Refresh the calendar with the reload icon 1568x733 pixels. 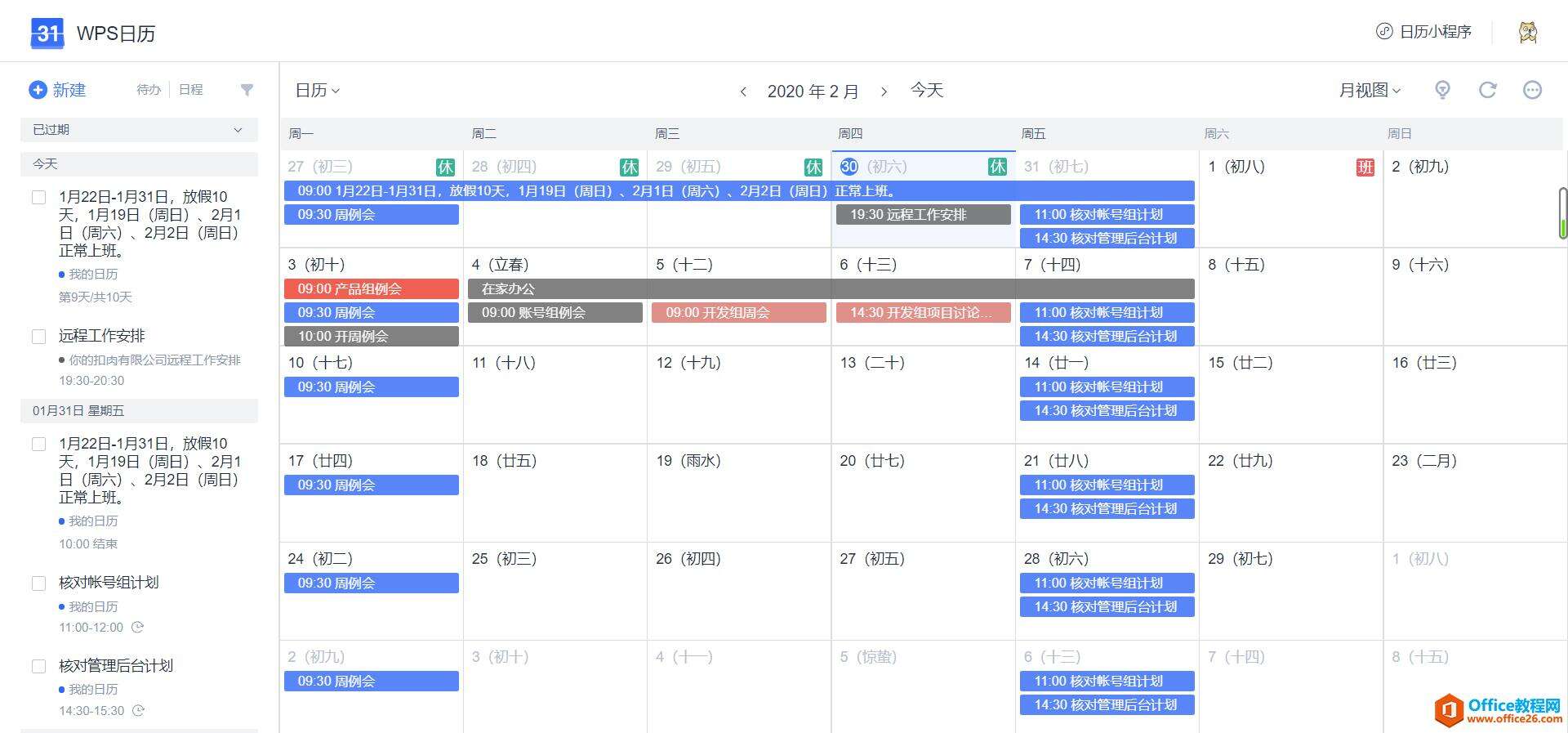(x=1488, y=90)
